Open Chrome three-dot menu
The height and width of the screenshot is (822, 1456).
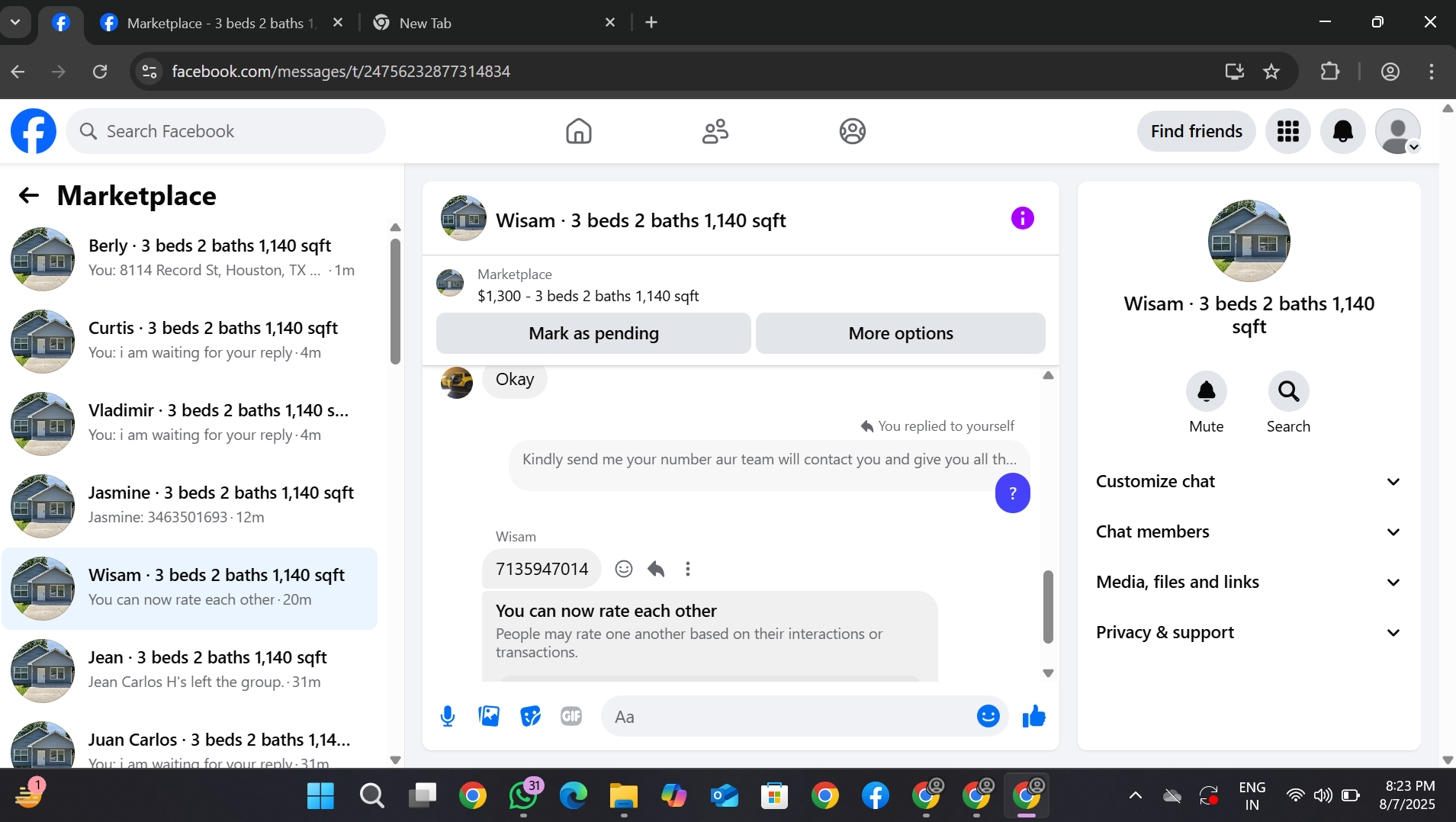tap(1432, 72)
